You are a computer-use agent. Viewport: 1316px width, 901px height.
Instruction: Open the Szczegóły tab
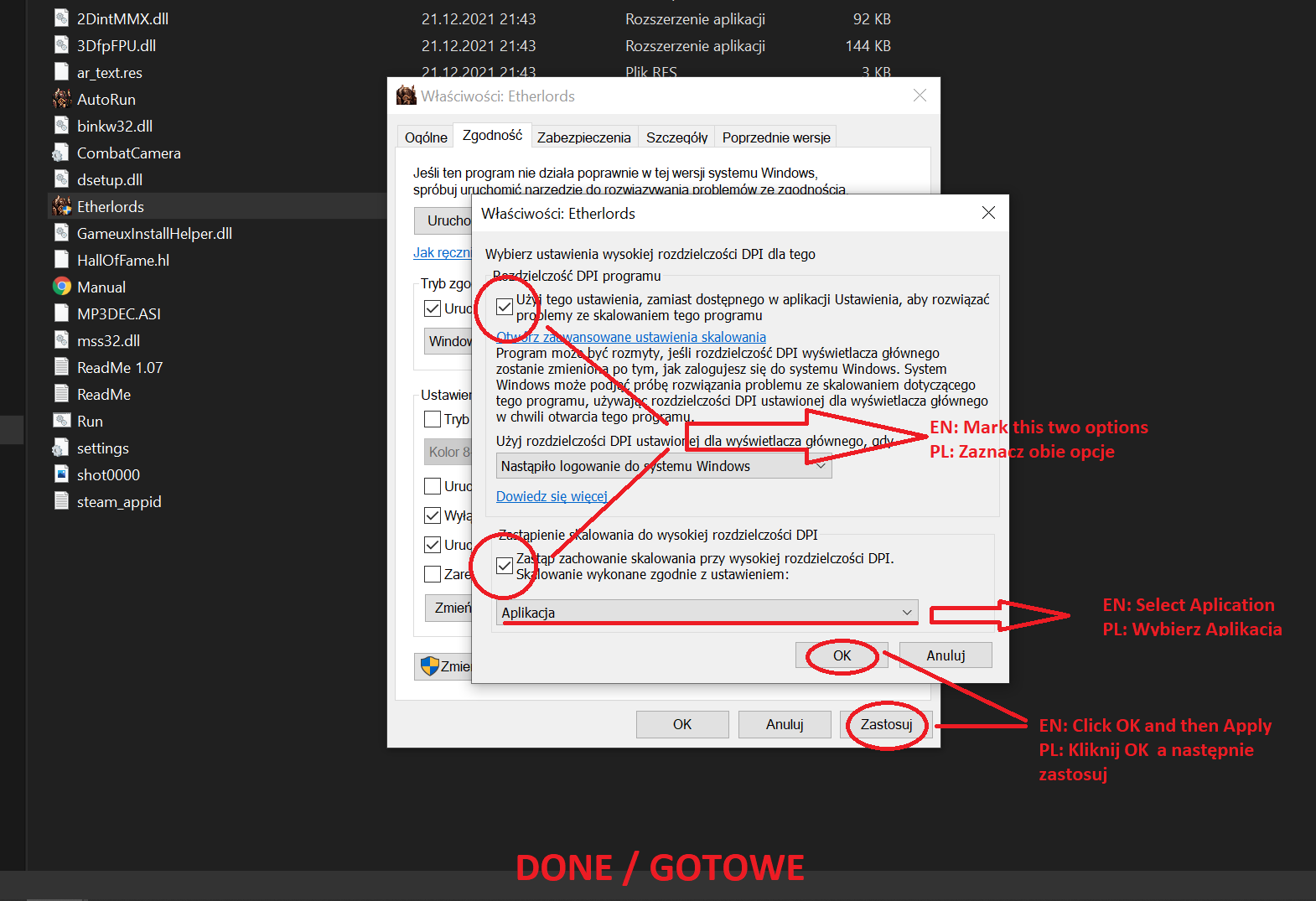[676, 137]
